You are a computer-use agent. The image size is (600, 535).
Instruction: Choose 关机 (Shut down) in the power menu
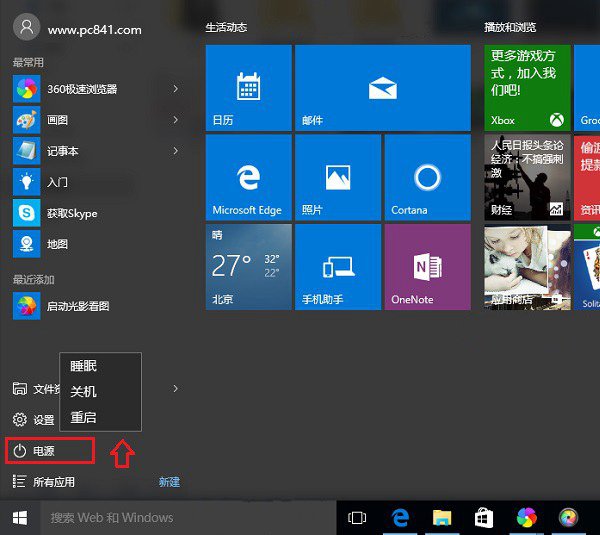coord(84,392)
